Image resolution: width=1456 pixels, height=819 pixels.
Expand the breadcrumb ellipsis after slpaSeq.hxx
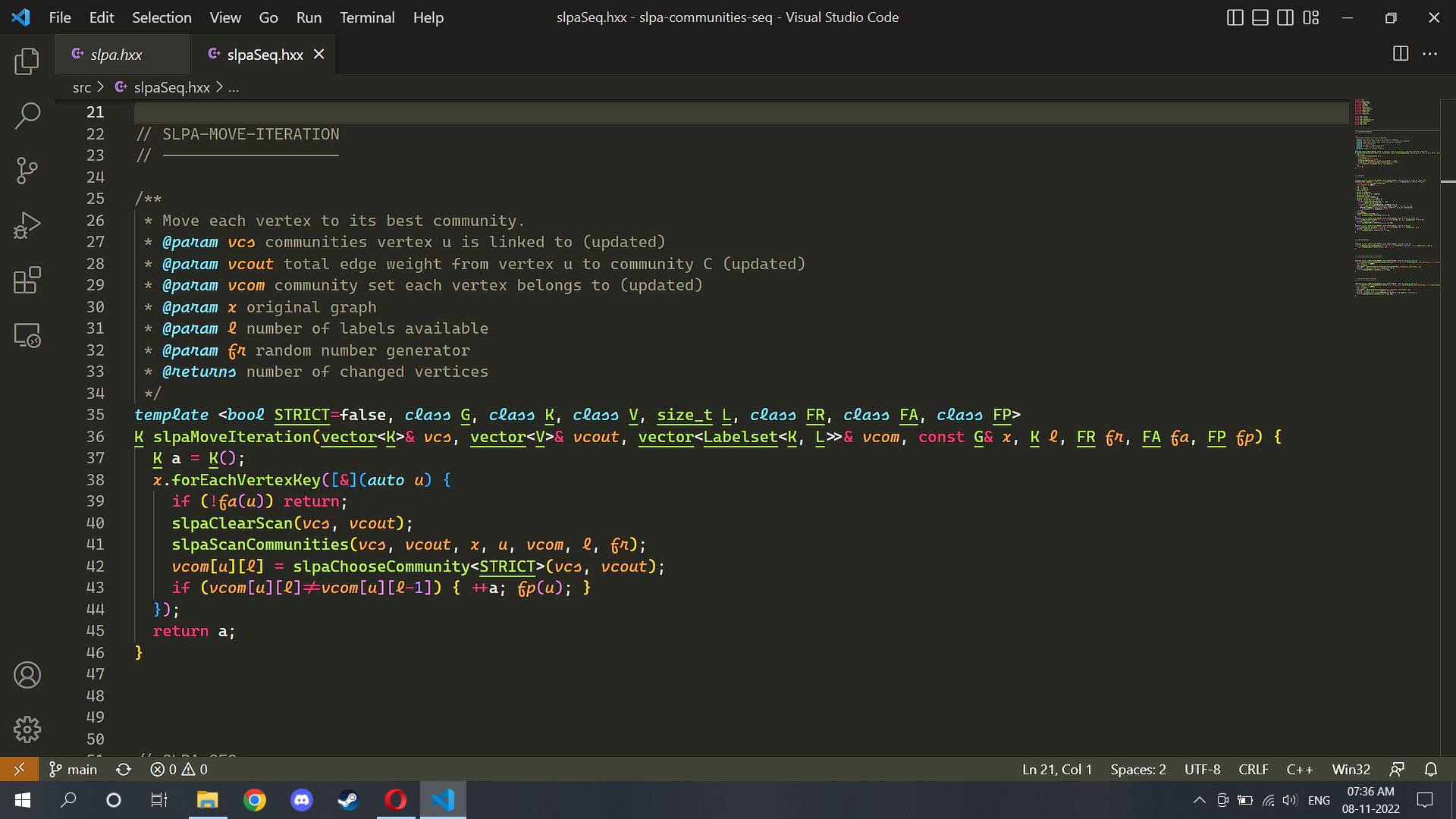click(234, 88)
